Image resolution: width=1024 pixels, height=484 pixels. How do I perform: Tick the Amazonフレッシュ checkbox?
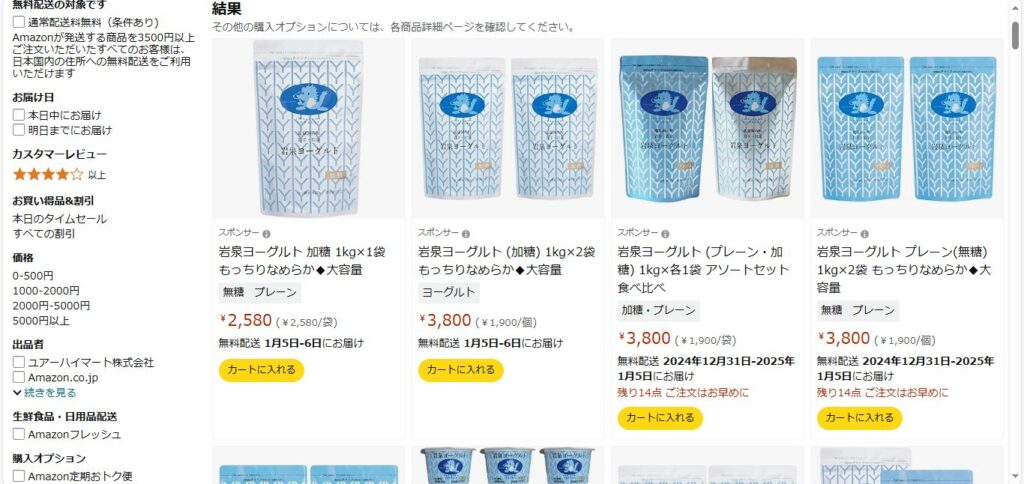coord(19,434)
